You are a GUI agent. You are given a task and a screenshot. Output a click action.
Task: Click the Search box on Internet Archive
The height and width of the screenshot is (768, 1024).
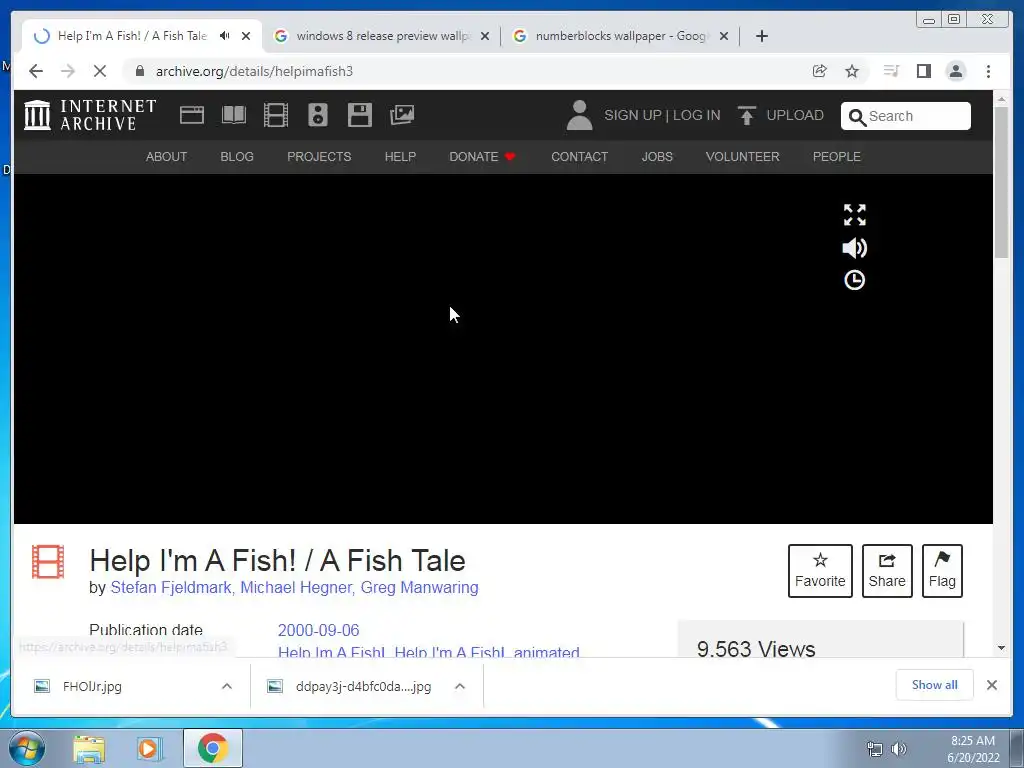906,116
